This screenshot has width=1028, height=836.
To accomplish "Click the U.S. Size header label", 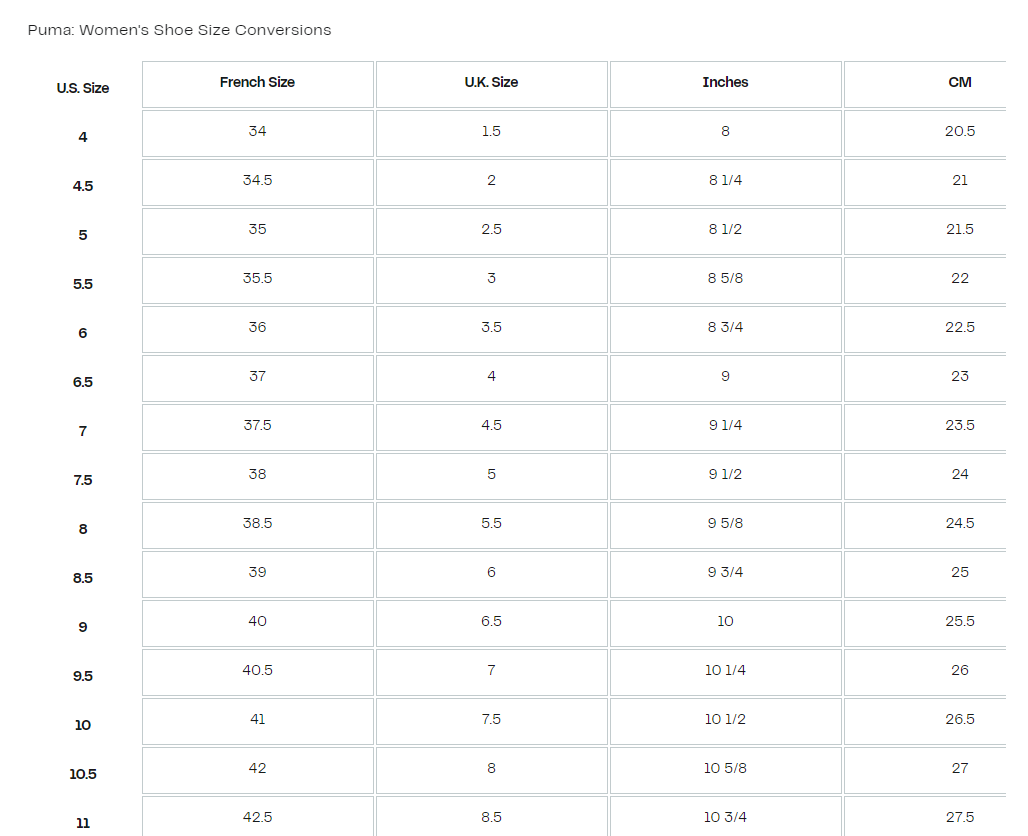I will pos(83,88).
